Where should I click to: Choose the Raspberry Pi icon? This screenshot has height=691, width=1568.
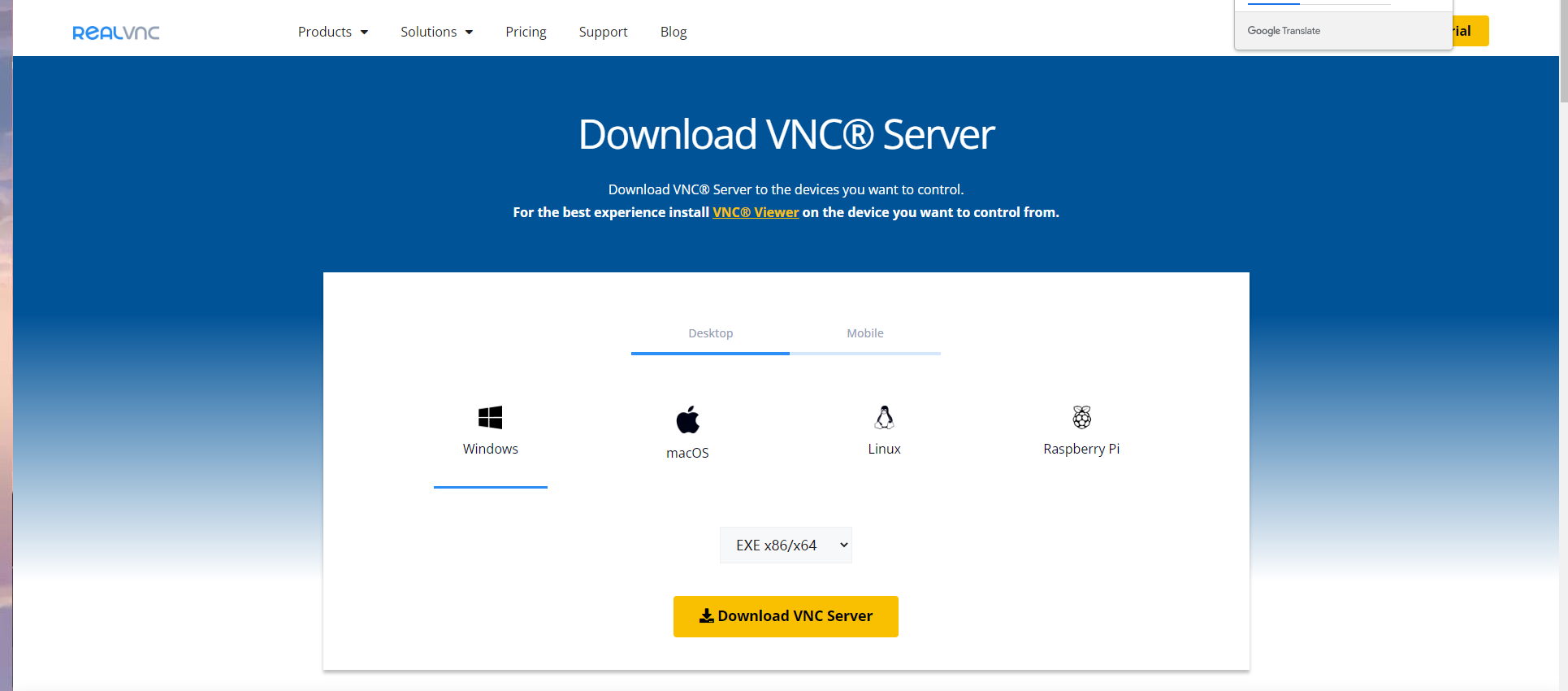coord(1081,417)
